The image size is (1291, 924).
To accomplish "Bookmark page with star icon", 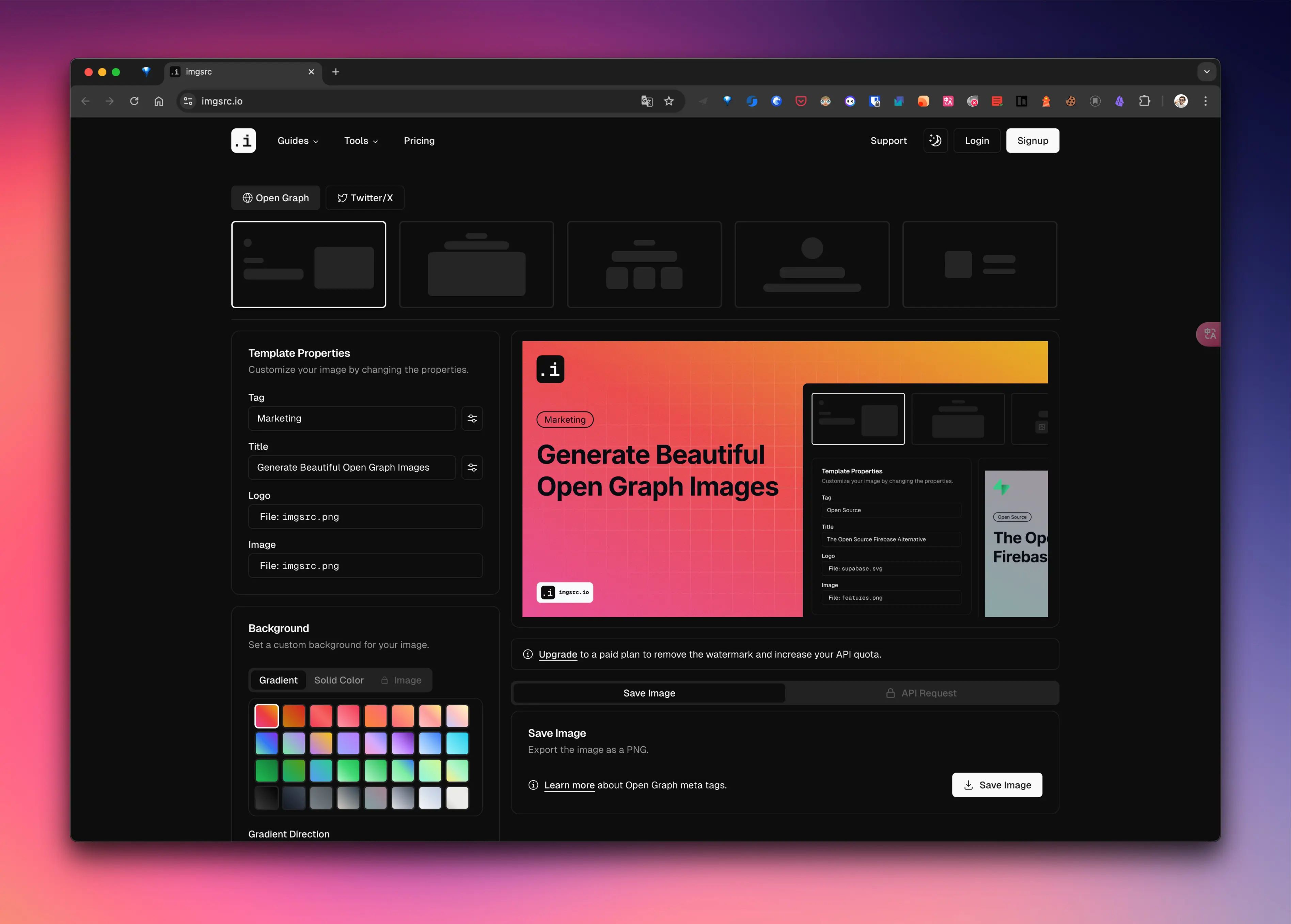I will pos(668,101).
